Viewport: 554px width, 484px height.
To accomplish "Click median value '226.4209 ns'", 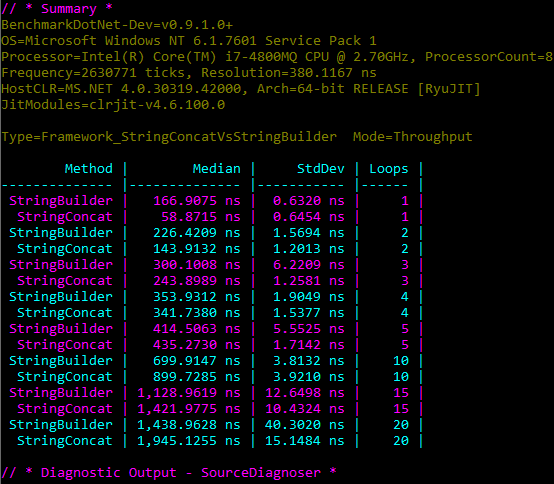I will pos(197,233).
